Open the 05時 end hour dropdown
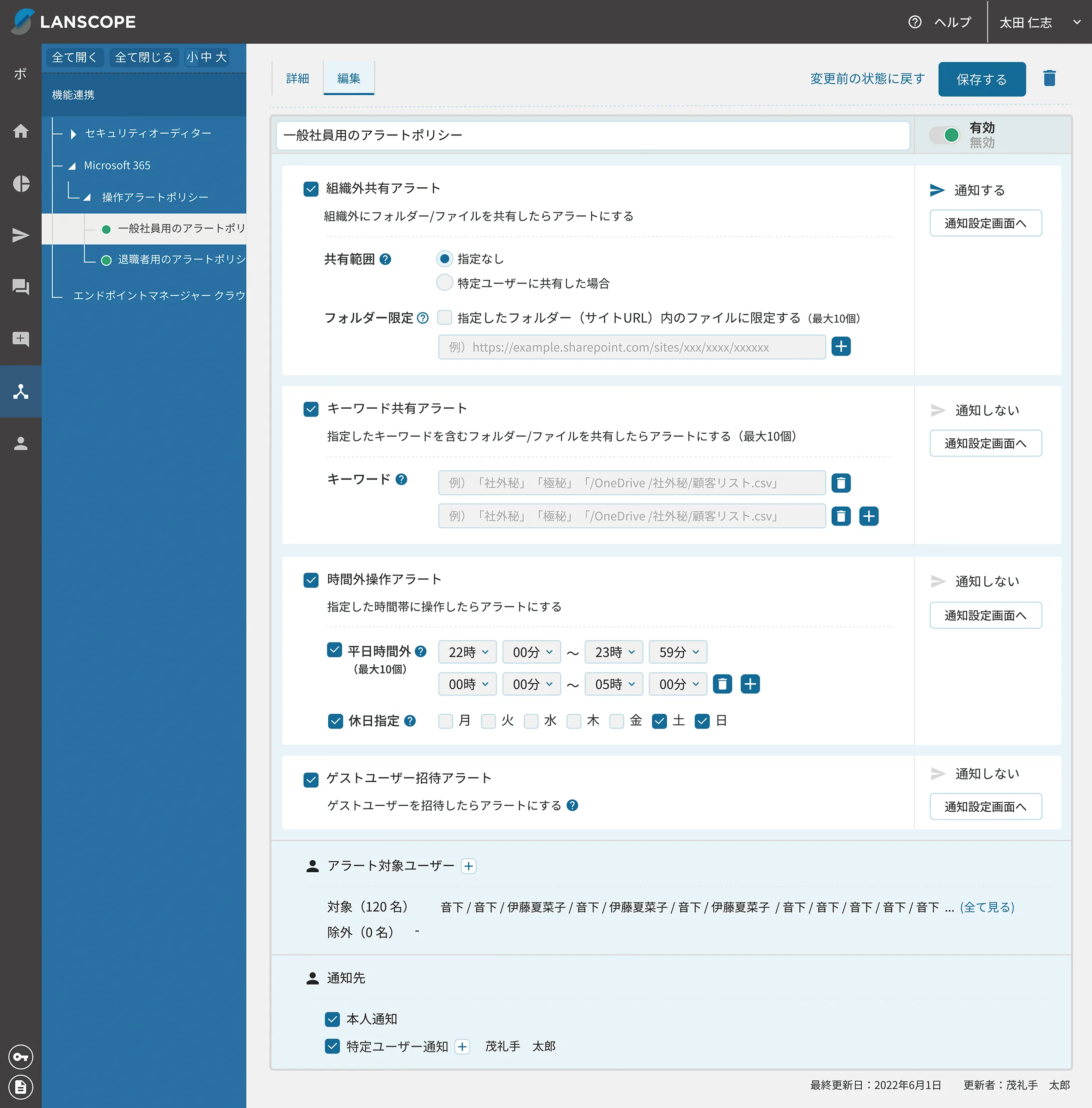Screen dimensions: 1092x1108 coord(613,684)
